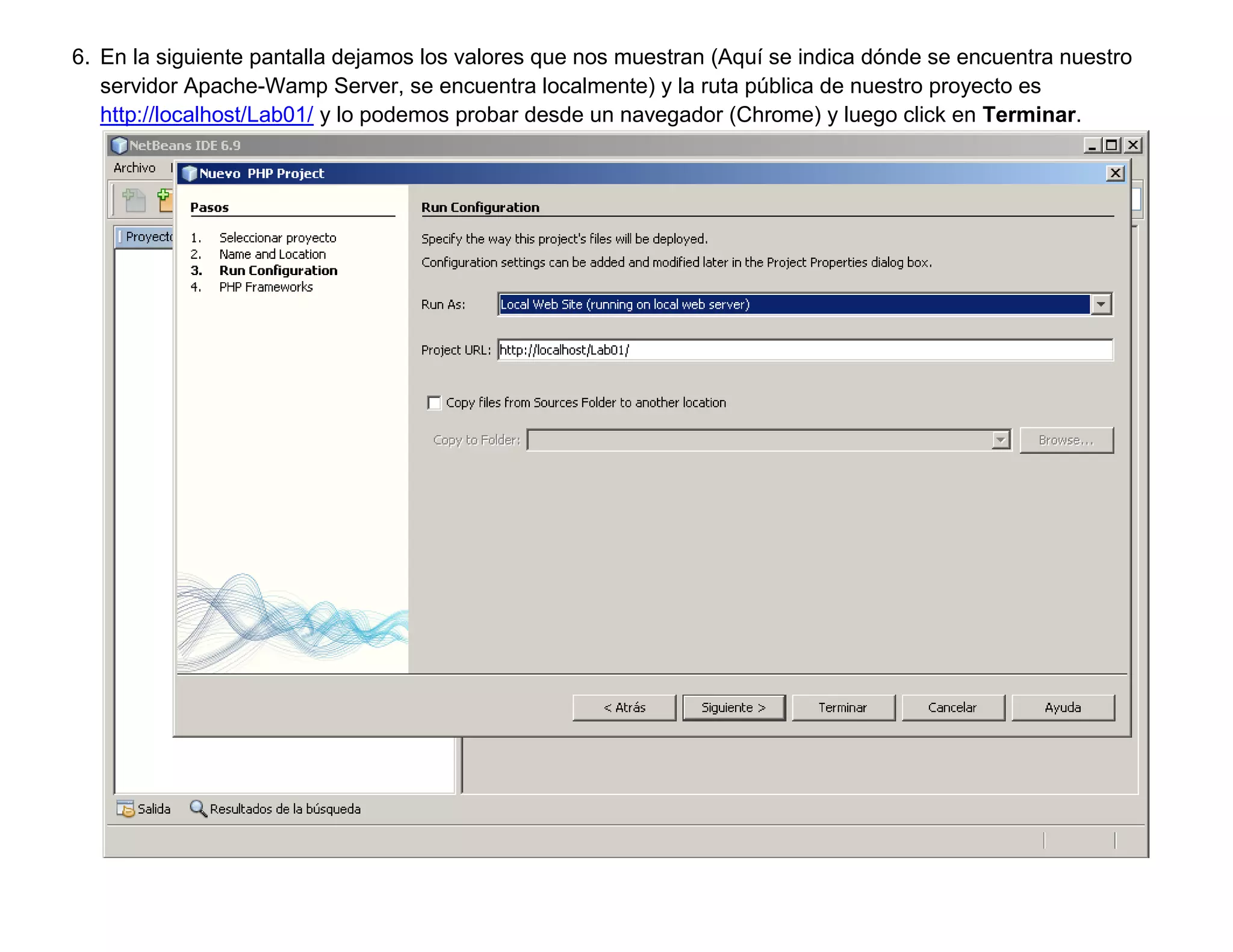Click step Name and Location in Pasos
Screen dimensions: 1233x952
(x=272, y=254)
